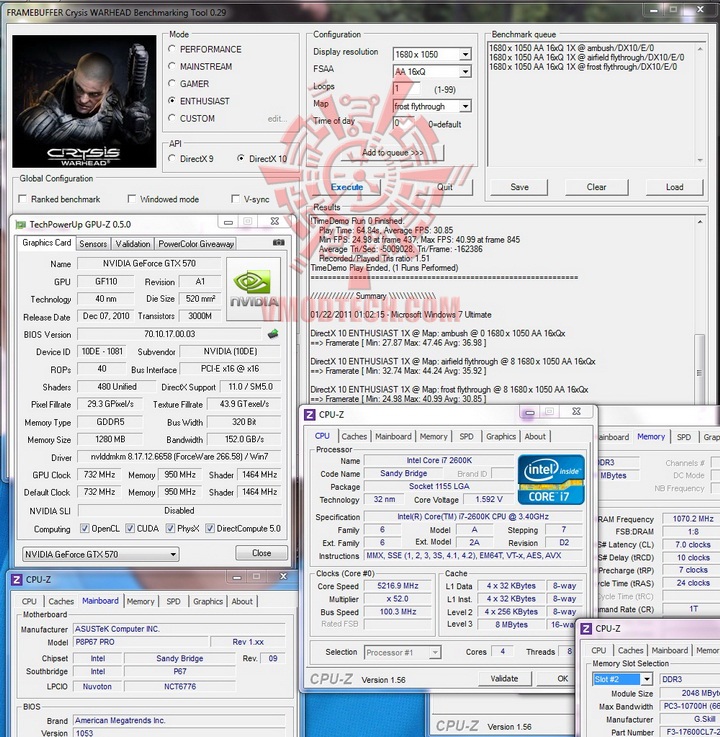Enable the V-sync checkbox
This screenshot has width=720, height=737.
(x=235, y=199)
